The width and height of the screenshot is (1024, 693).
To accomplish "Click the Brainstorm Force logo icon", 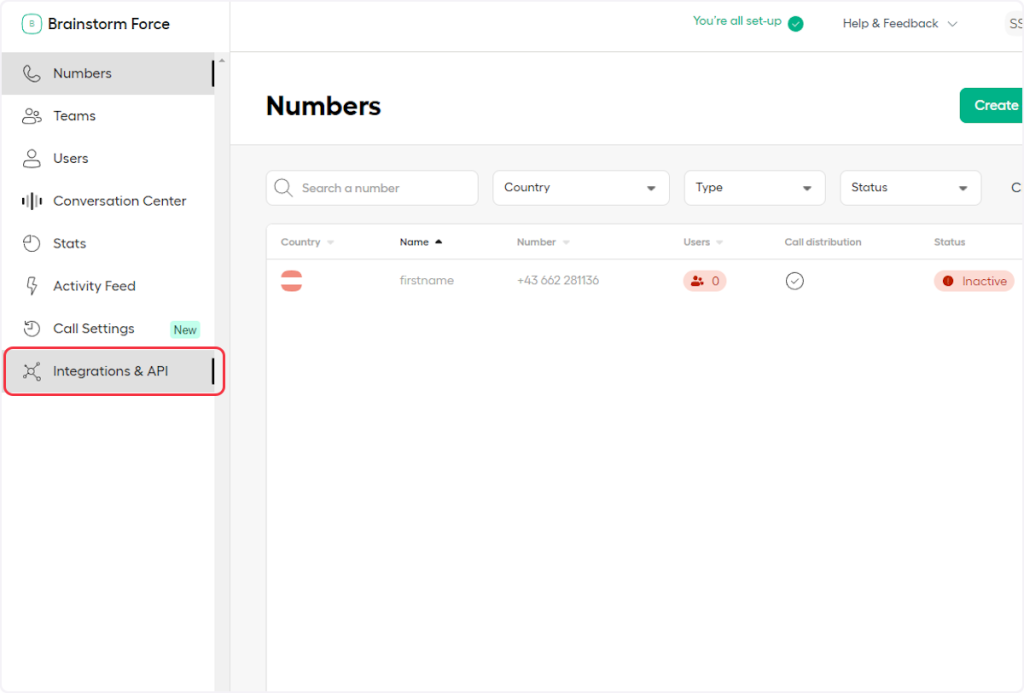I will tap(31, 24).
